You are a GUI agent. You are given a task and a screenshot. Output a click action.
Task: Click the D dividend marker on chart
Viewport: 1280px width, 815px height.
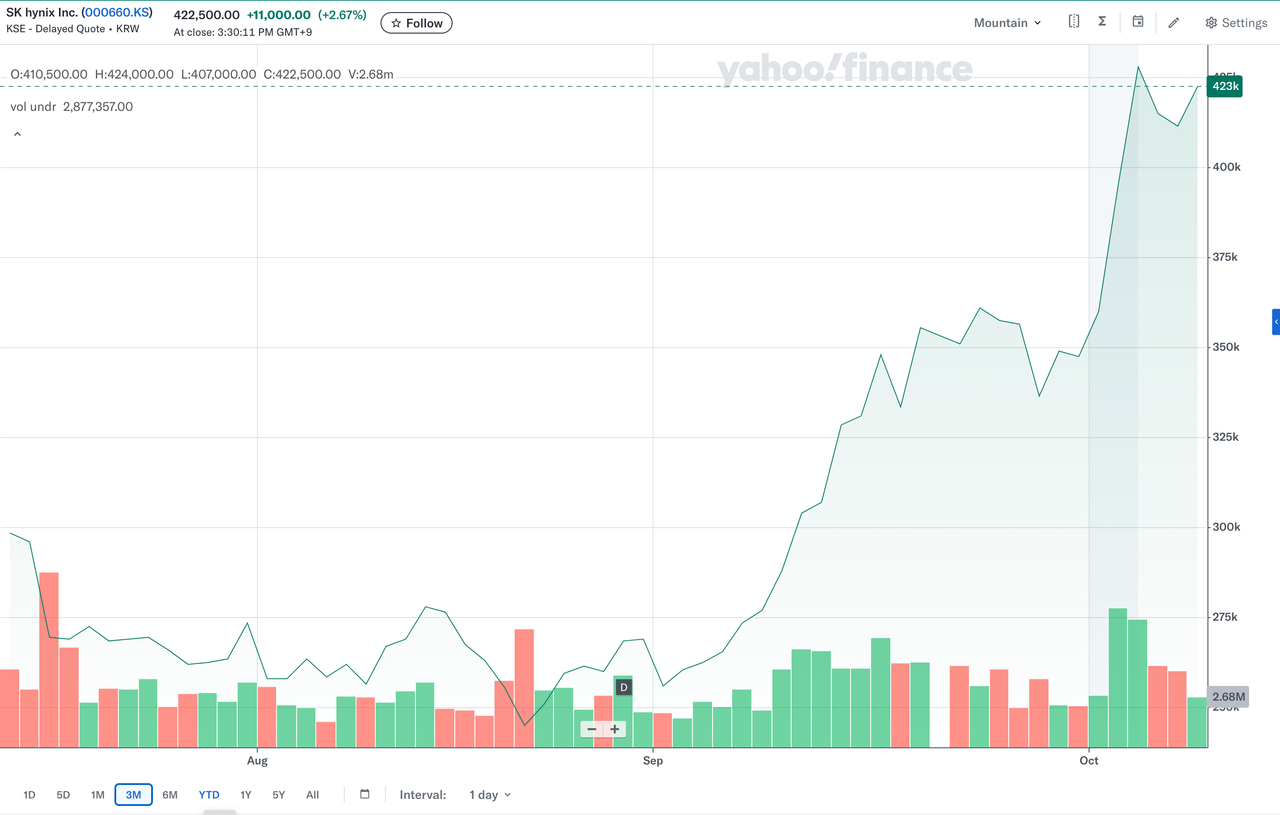(624, 687)
